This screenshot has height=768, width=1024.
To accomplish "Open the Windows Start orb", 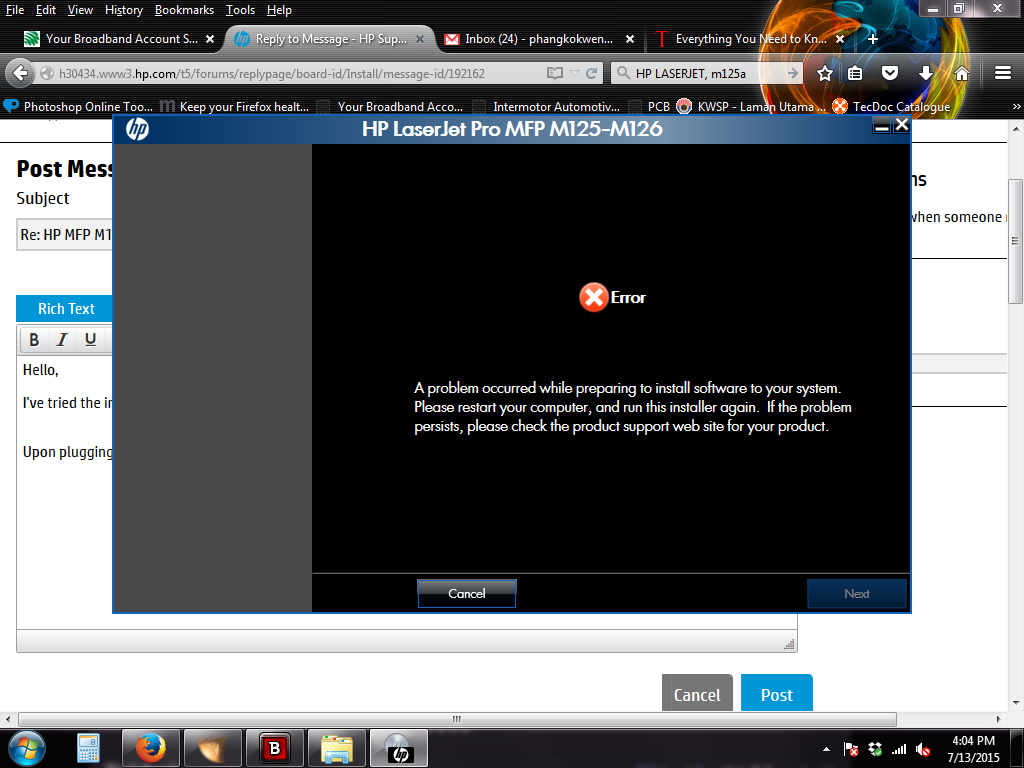I will [x=27, y=748].
